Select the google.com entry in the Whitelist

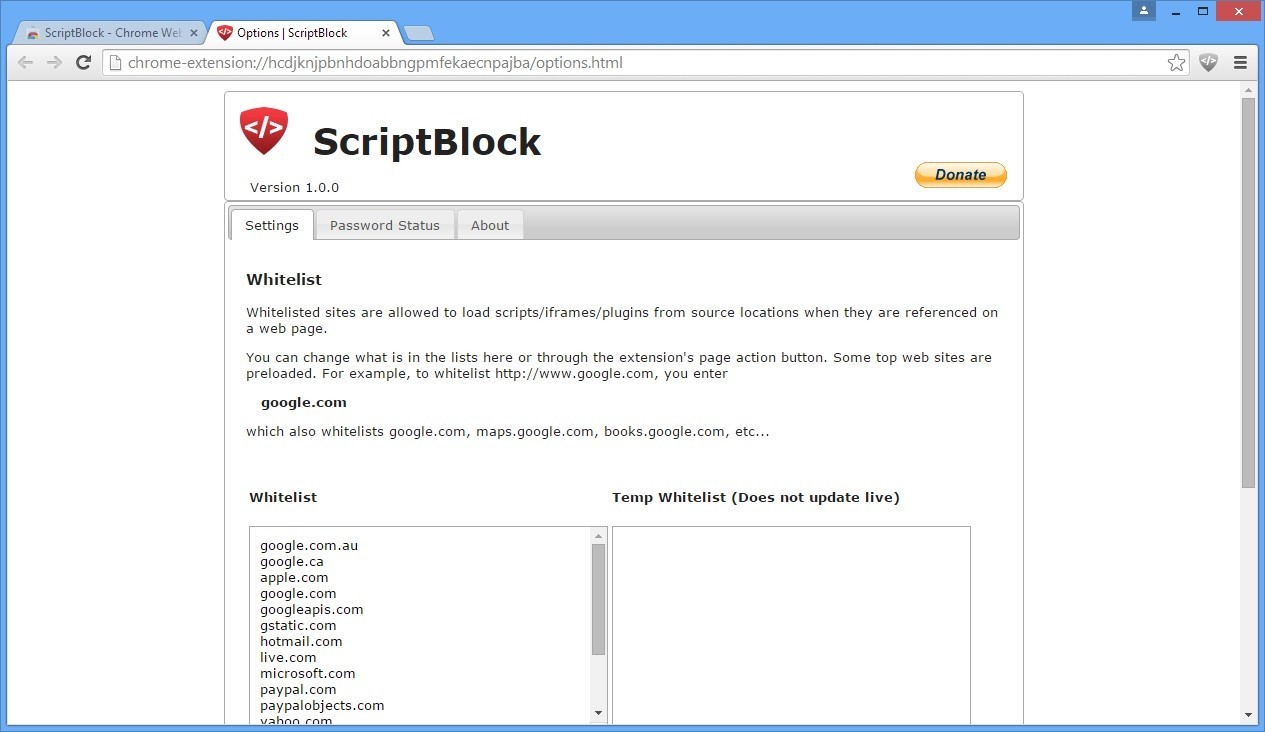(298, 593)
